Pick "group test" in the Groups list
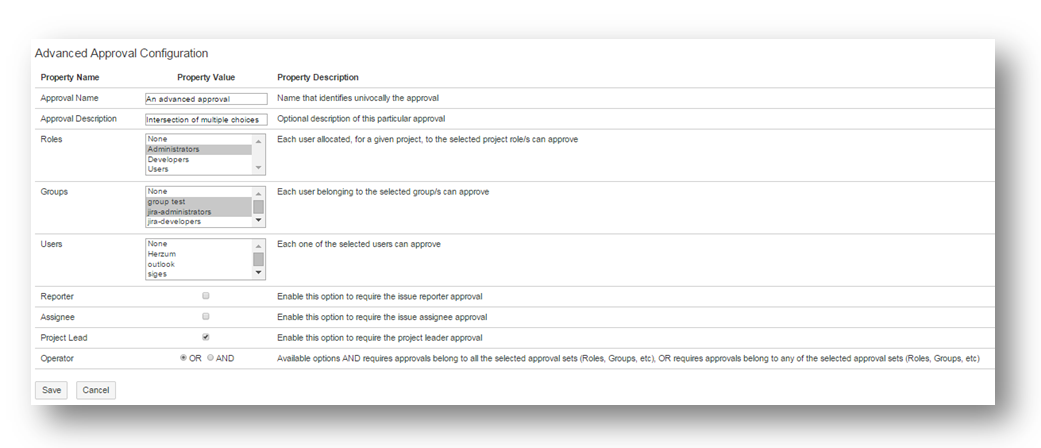The height and width of the screenshot is (448, 1041). coord(198,201)
